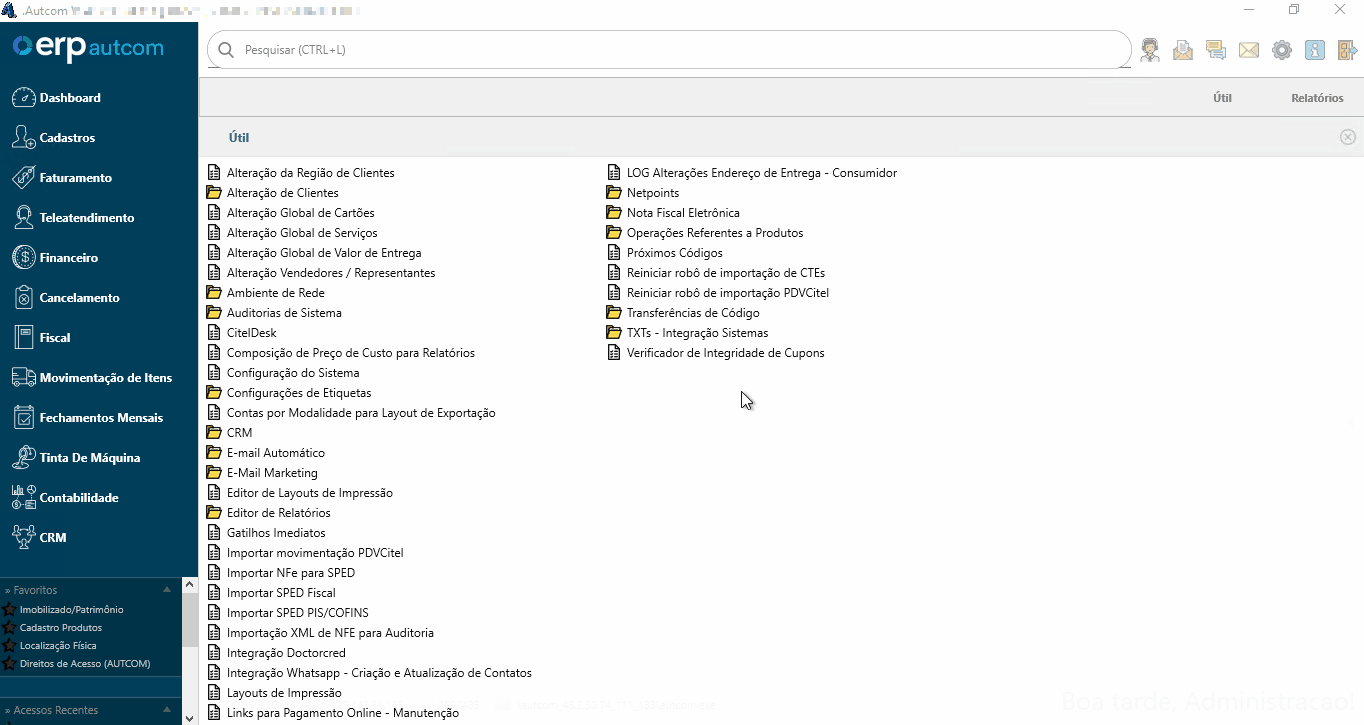Click the sidebar scrollbar down arrow

tap(190, 717)
